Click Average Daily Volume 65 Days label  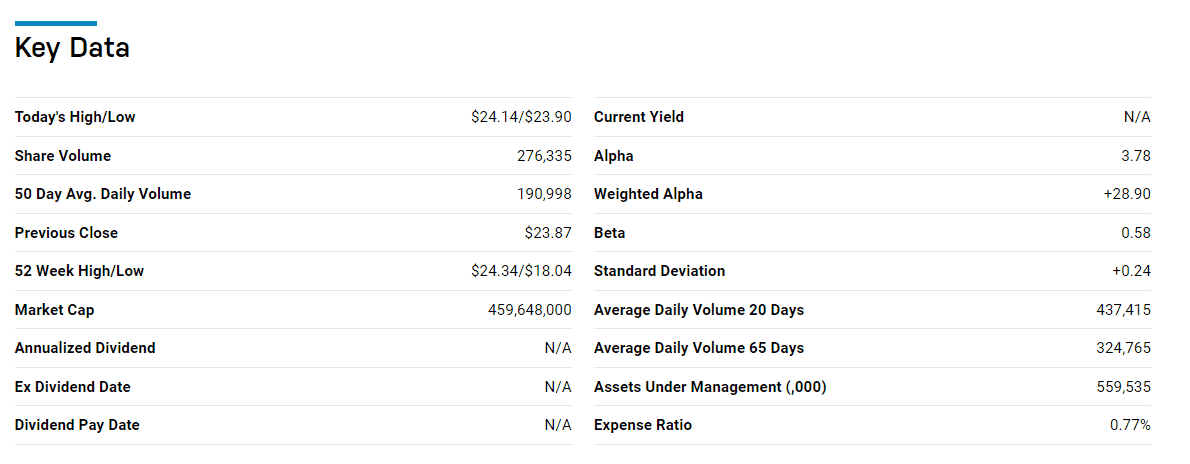click(x=699, y=348)
